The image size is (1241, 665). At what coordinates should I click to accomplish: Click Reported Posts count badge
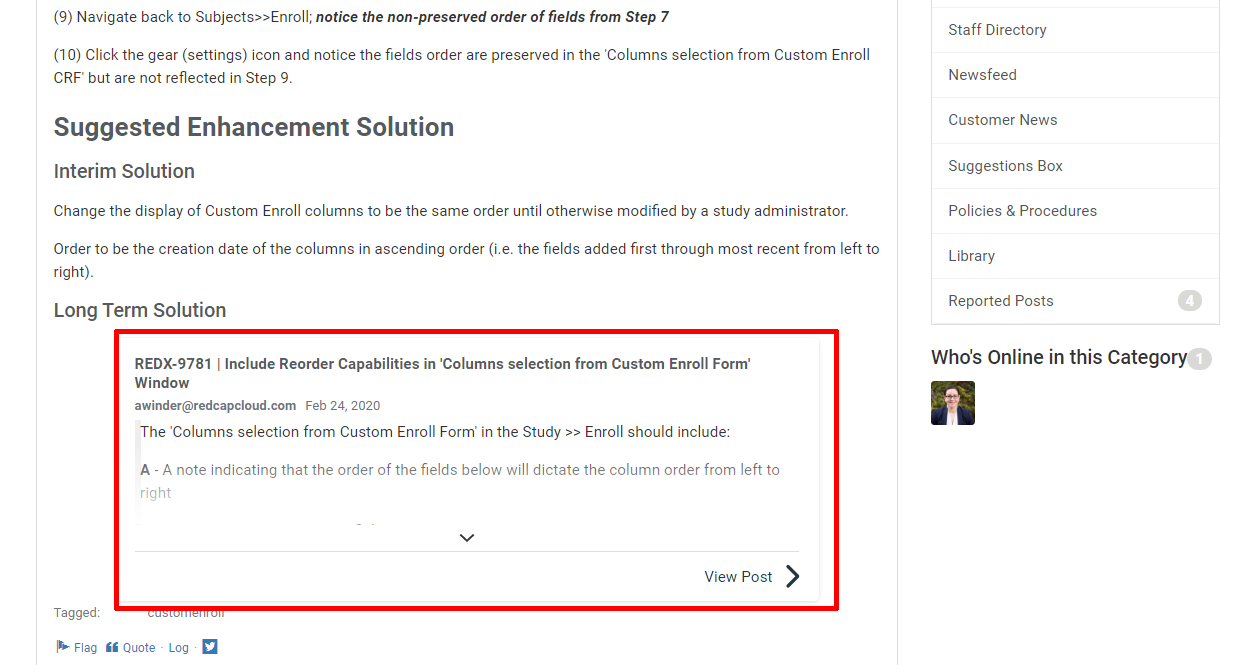coord(1189,301)
